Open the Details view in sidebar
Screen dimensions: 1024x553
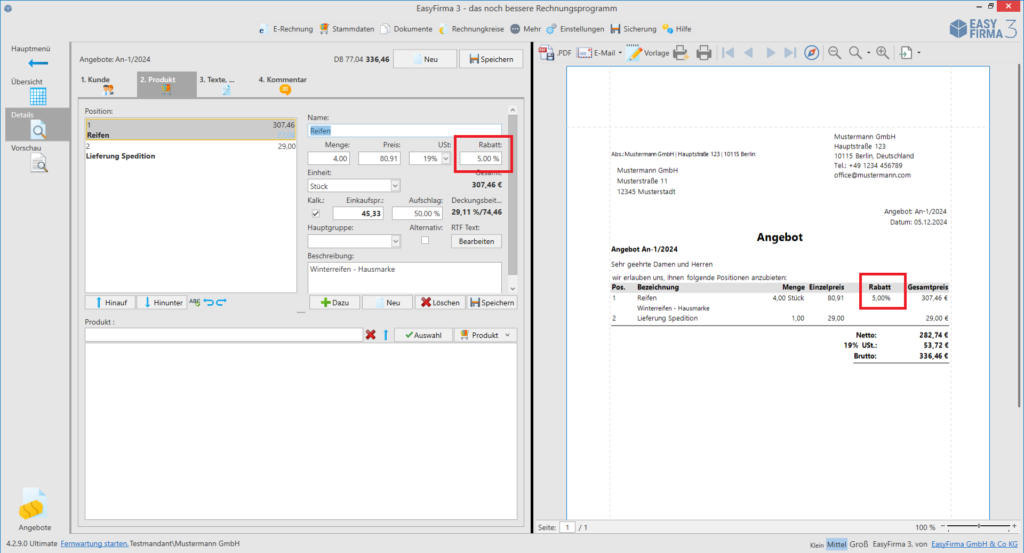[x=38, y=124]
